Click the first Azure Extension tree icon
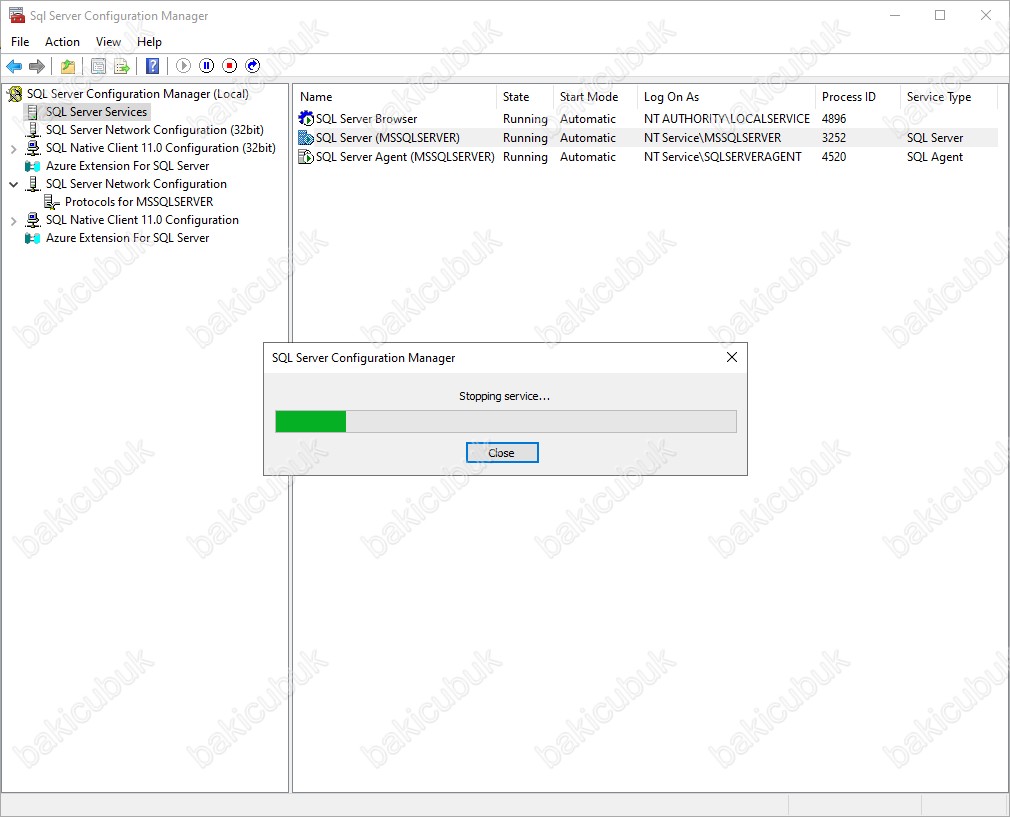 (32, 166)
